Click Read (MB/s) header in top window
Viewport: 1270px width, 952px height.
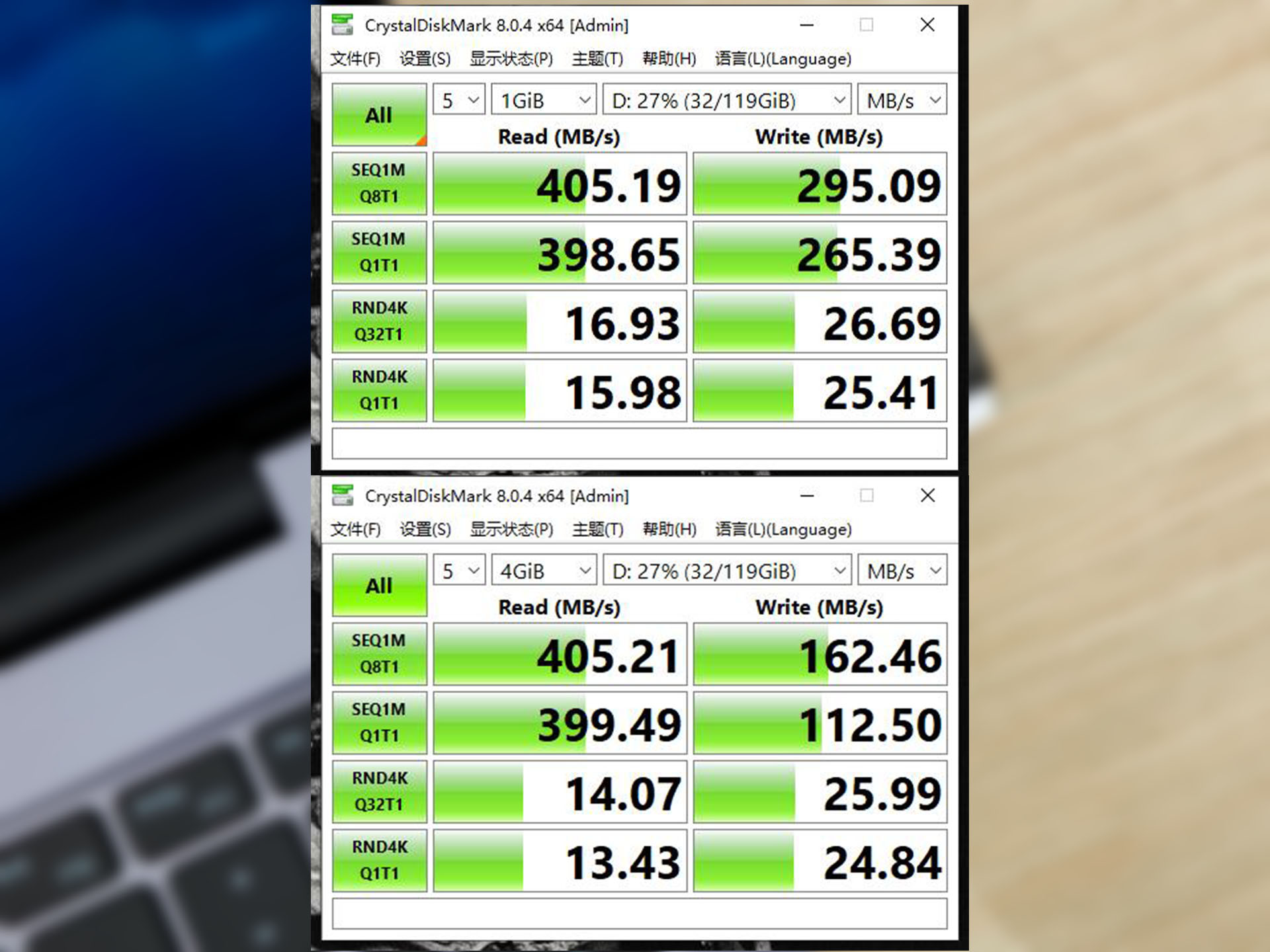coord(559,137)
